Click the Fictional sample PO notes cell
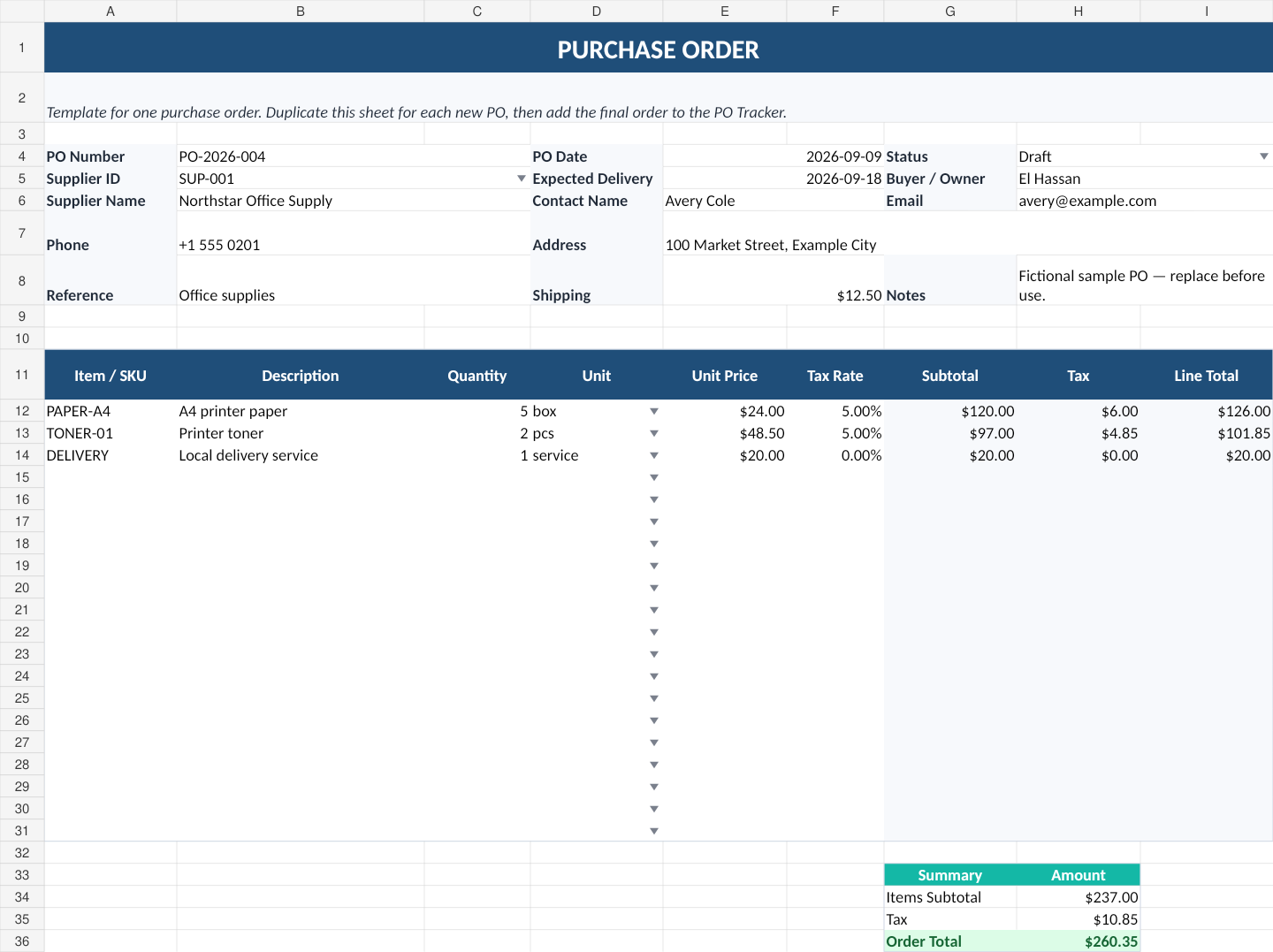The width and height of the screenshot is (1273, 952). pyautogui.click(x=1145, y=280)
